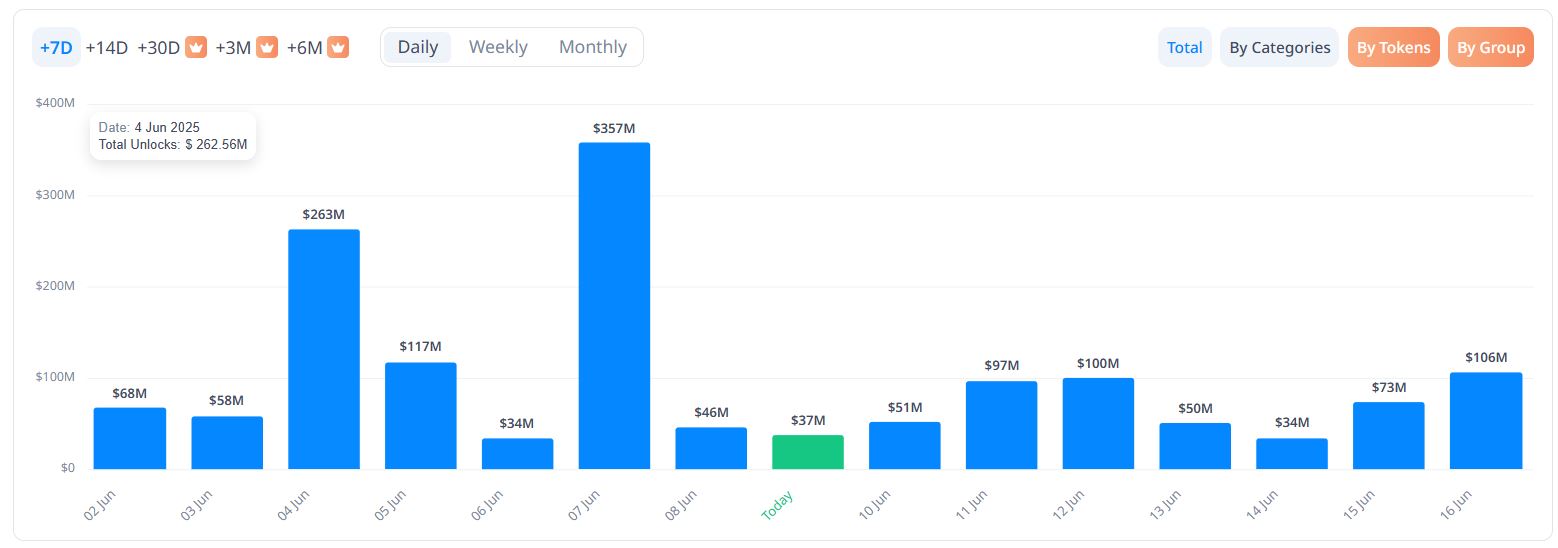This screenshot has width=1558, height=548.
Task: Choose the +30D time range
Action: [x=159, y=47]
